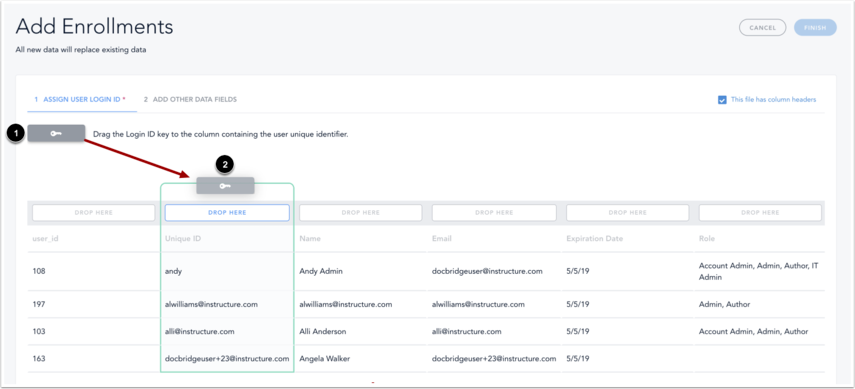Click the 'Alli Anderson' name cell
Screen dimensions: 855x389
click(323, 331)
